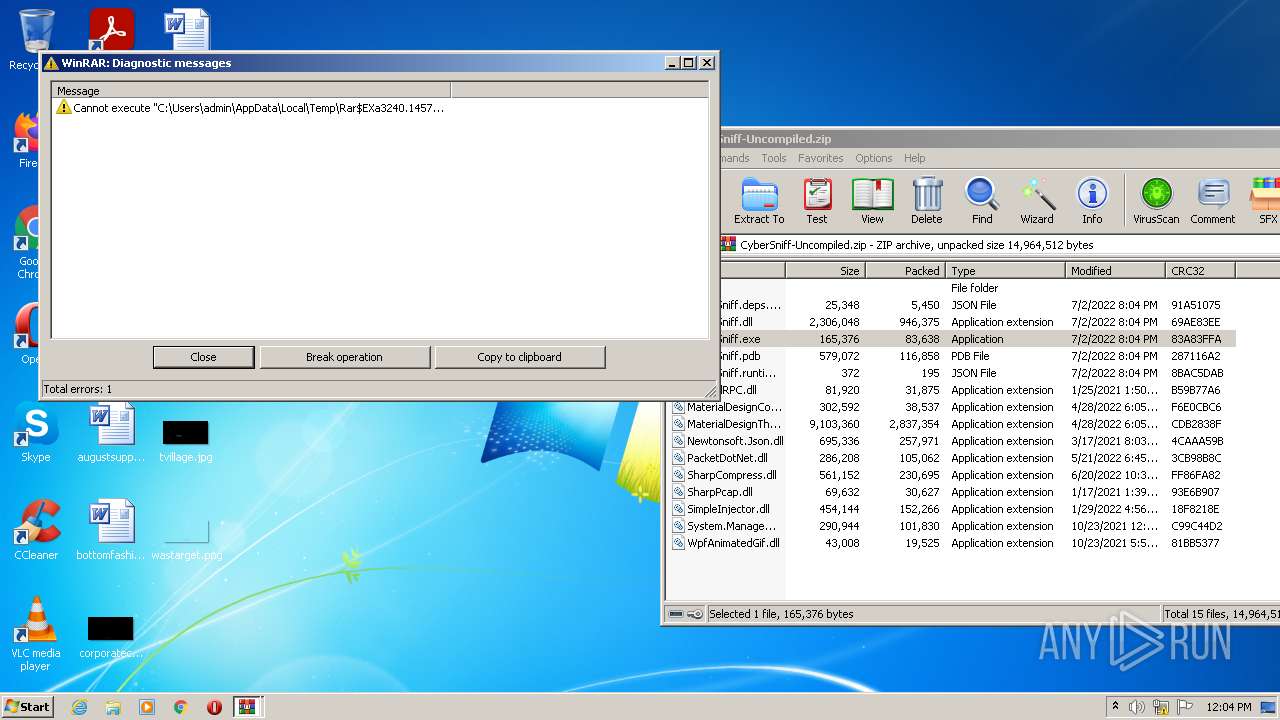Click the Test archive icon in WinRAR
The height and width of the screenshot is (720, 1280).
[817, 200]
